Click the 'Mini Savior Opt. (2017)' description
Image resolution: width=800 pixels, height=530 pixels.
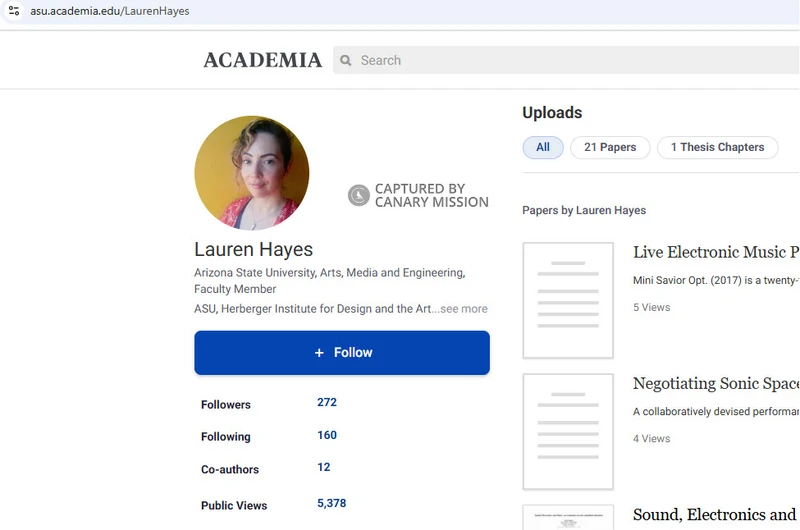(716, 280)
